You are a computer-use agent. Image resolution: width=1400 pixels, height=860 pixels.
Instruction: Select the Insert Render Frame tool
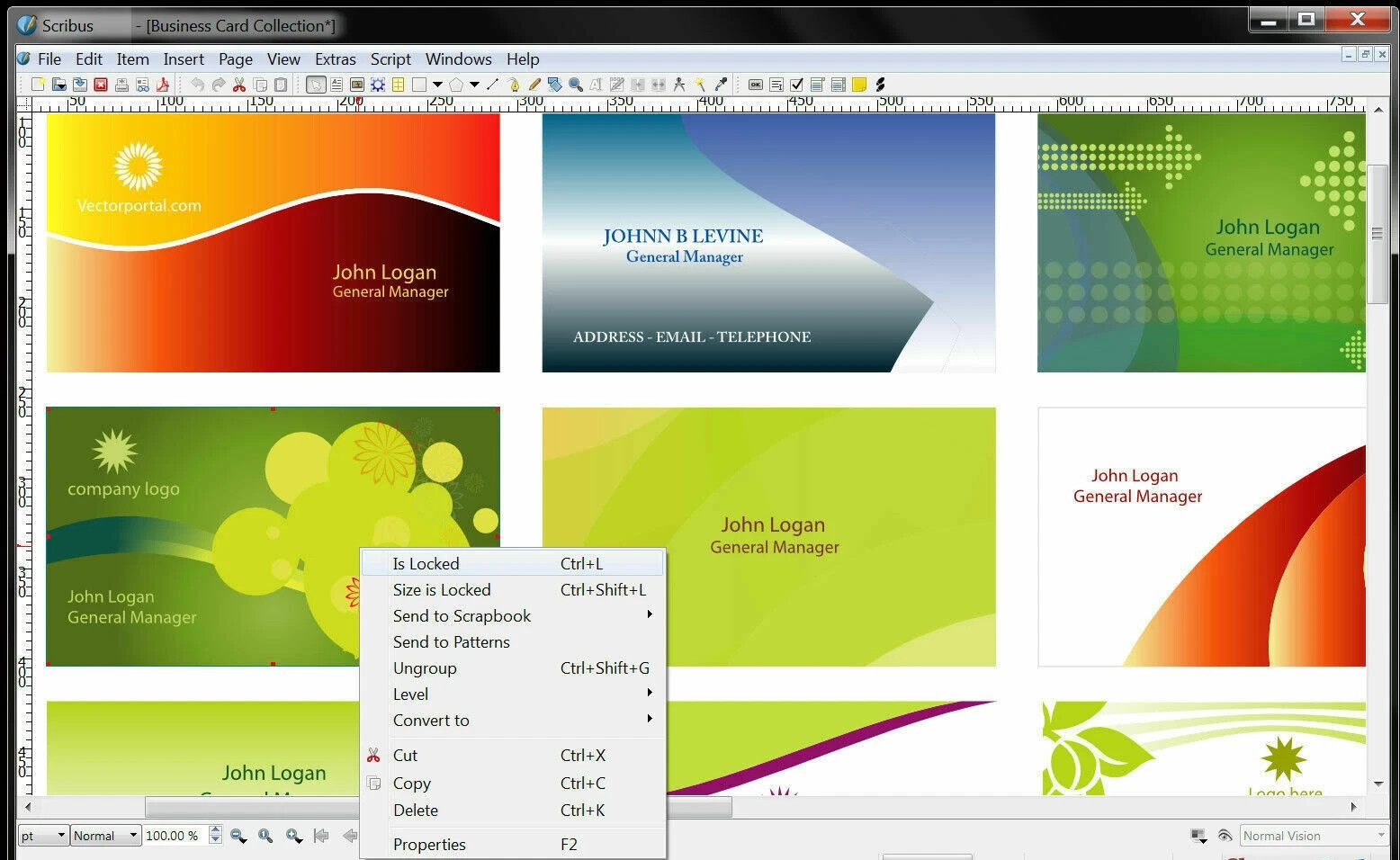coord(378,85)
